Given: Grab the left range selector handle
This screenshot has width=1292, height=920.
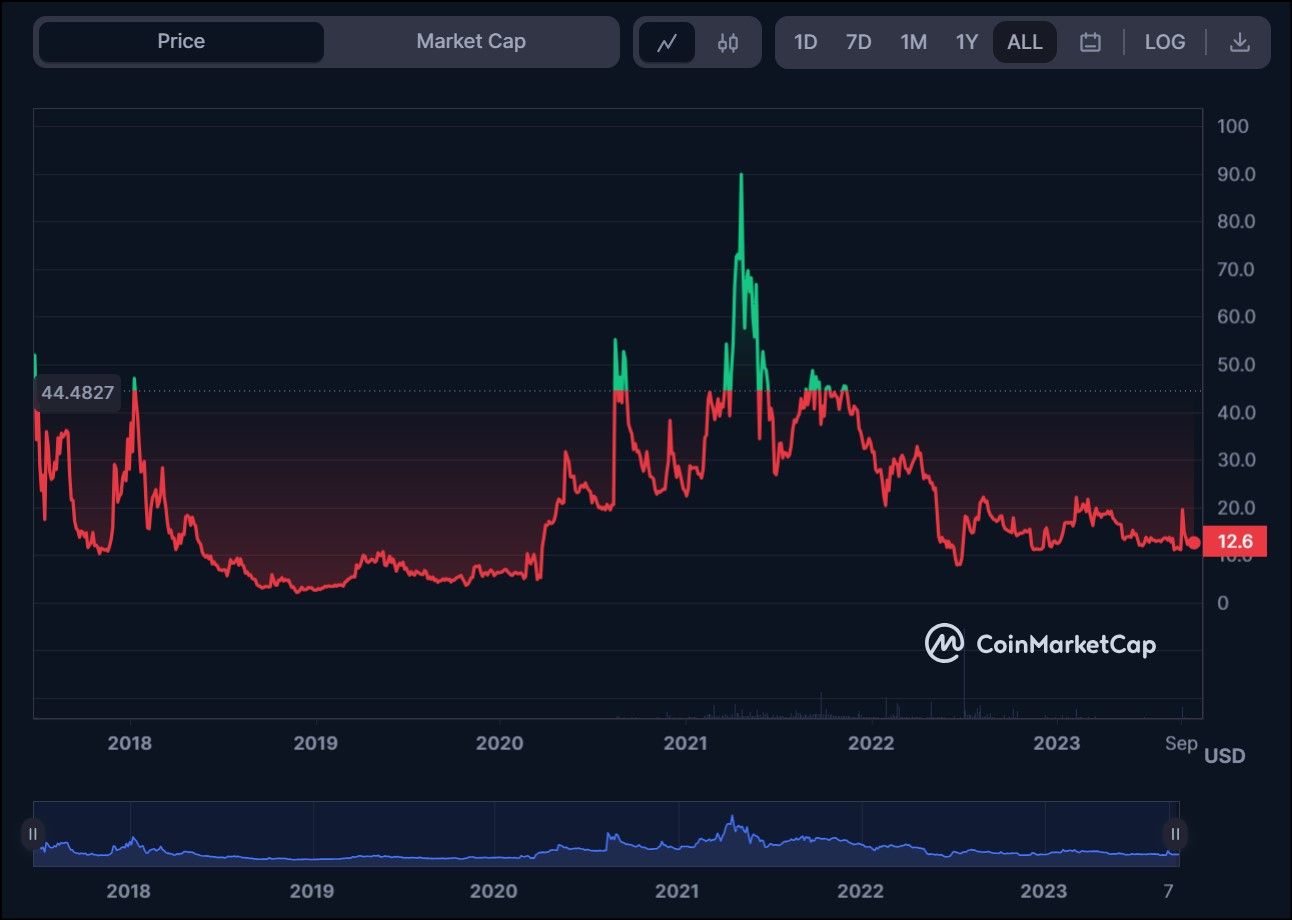Looking at the screenshot, I should click(x=33, y=834).
